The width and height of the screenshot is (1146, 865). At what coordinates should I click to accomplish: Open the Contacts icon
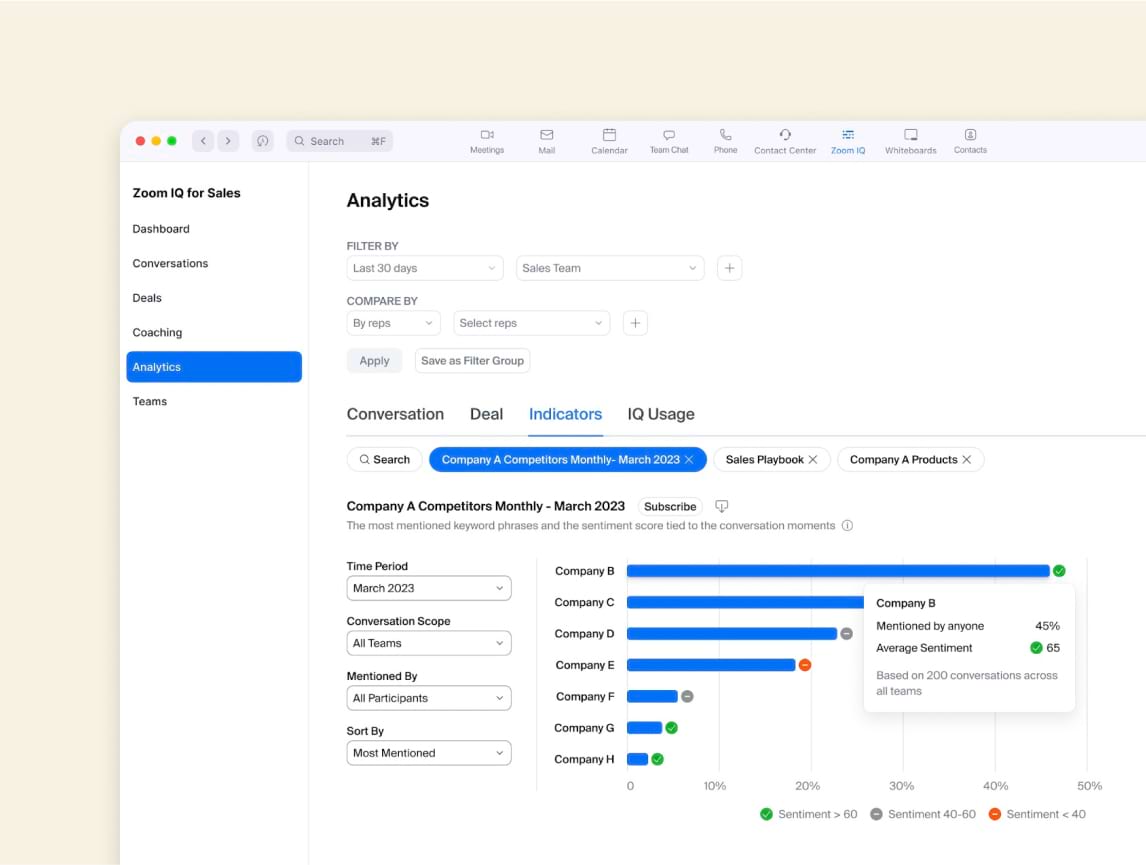click(x=969, y=140)
